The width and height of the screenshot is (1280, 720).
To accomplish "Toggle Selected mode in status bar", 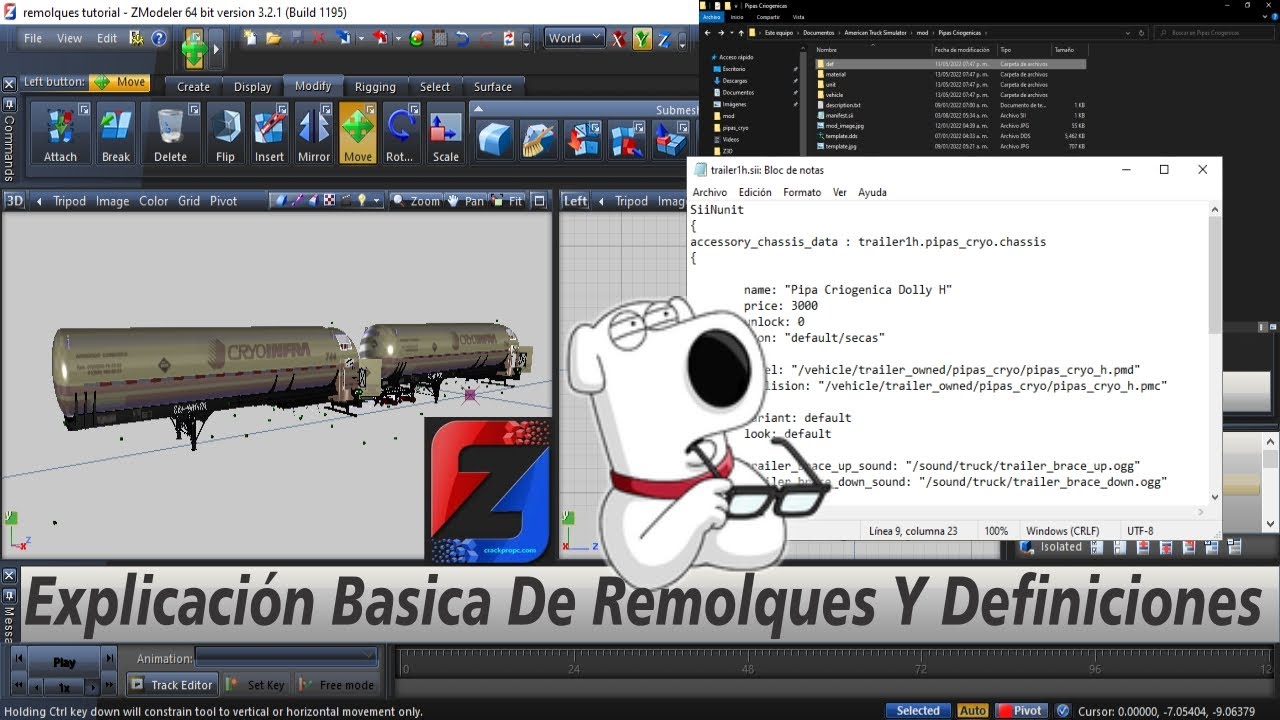I will pos(918,711).
